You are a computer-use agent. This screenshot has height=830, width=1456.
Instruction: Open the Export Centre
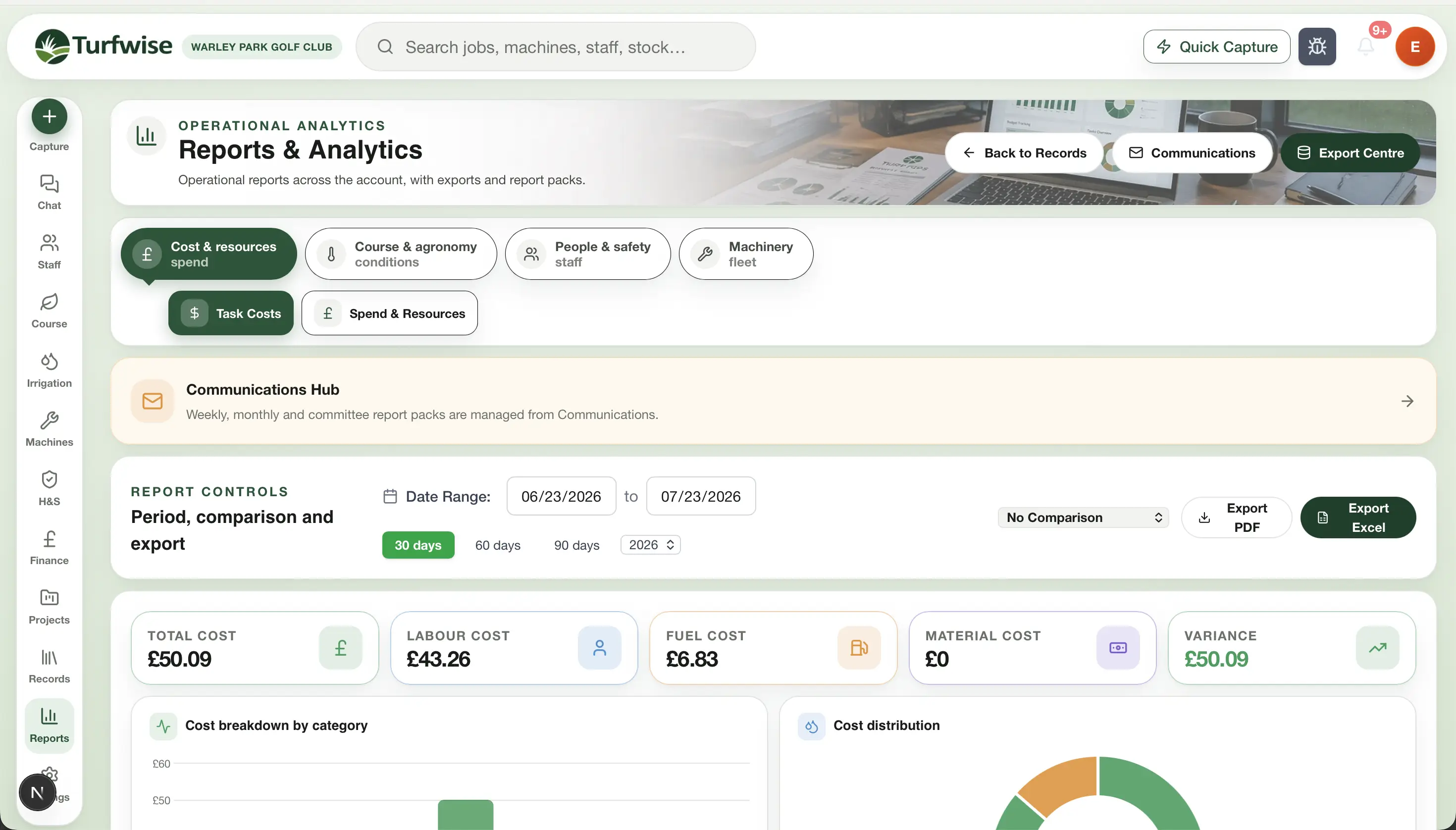tap(1350, 153)
